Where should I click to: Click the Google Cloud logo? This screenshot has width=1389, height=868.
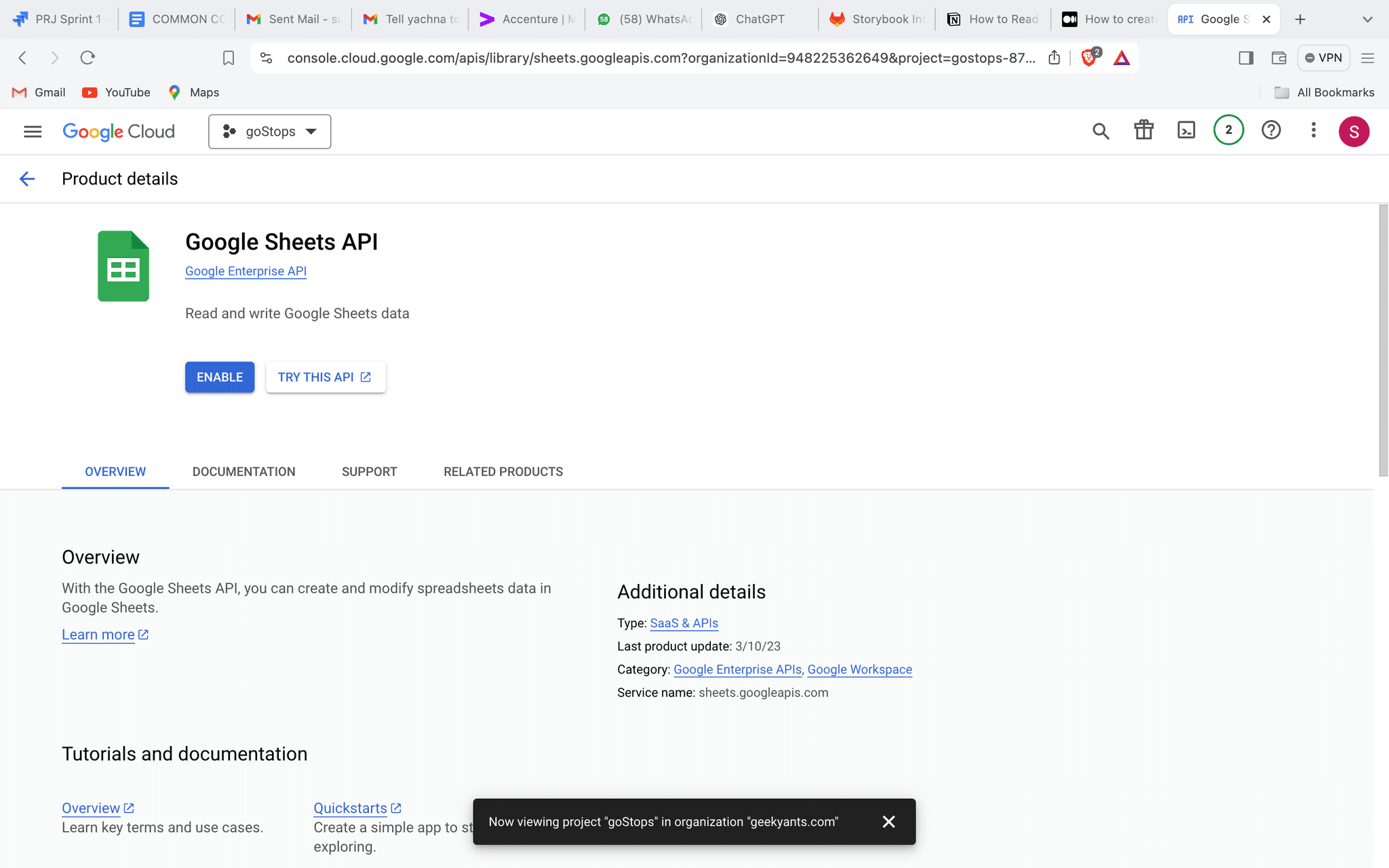(118, 131)
